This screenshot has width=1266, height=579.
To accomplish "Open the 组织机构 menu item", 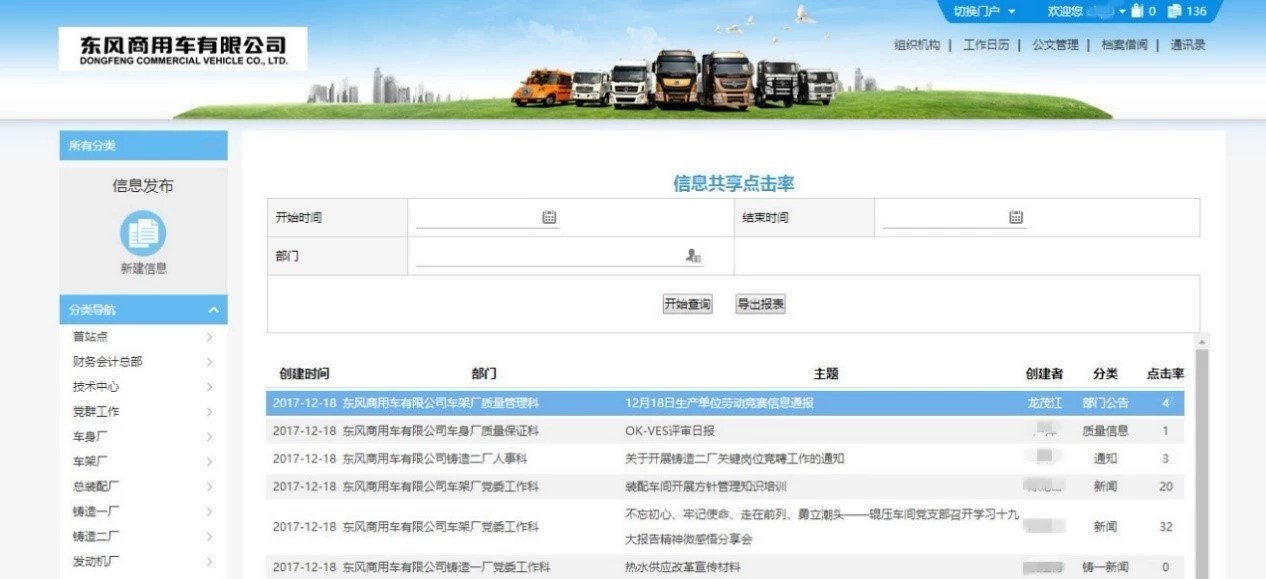I will tap(916, 45).
